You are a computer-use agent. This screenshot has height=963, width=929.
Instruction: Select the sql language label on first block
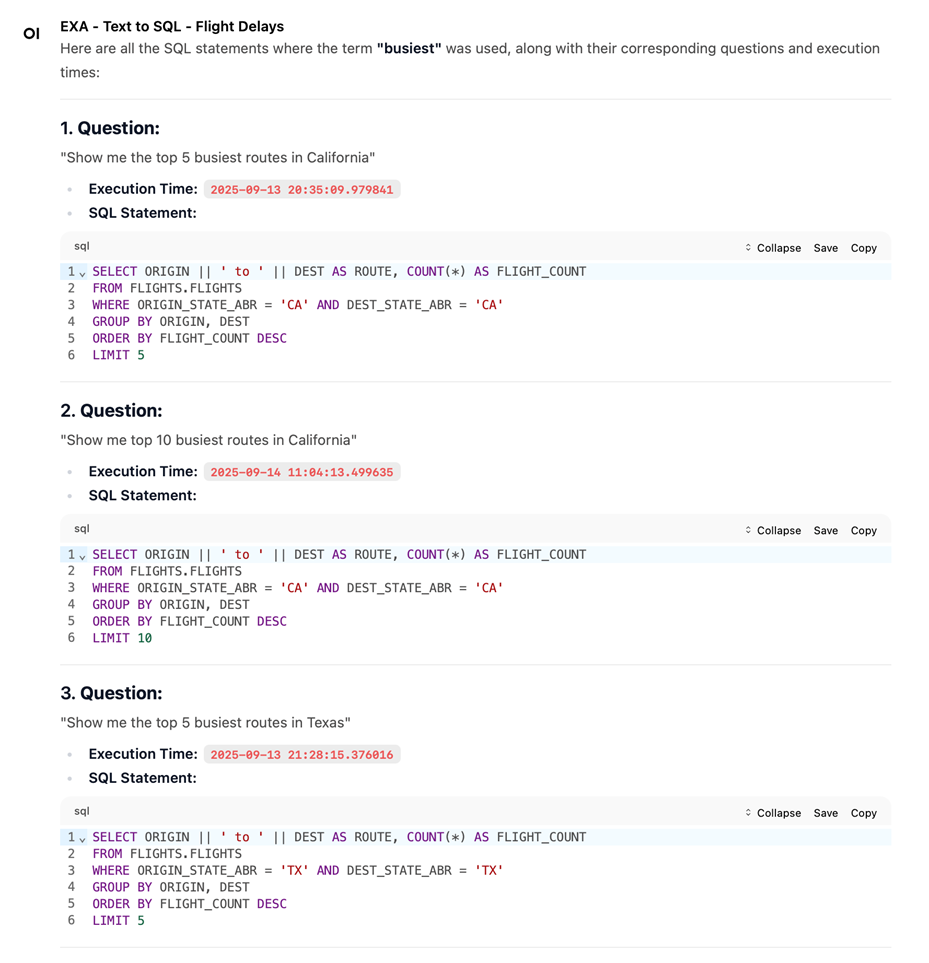click(81, 246)
